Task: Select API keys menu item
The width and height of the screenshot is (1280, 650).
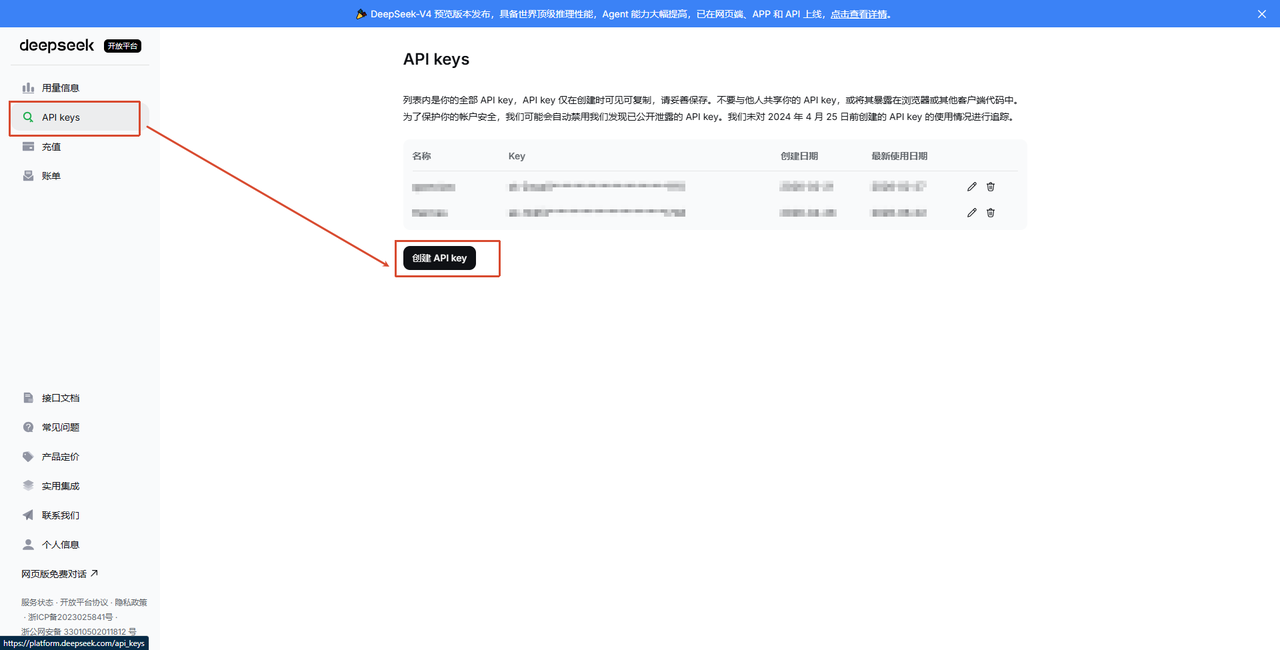Action: click(x=79, y=117)
